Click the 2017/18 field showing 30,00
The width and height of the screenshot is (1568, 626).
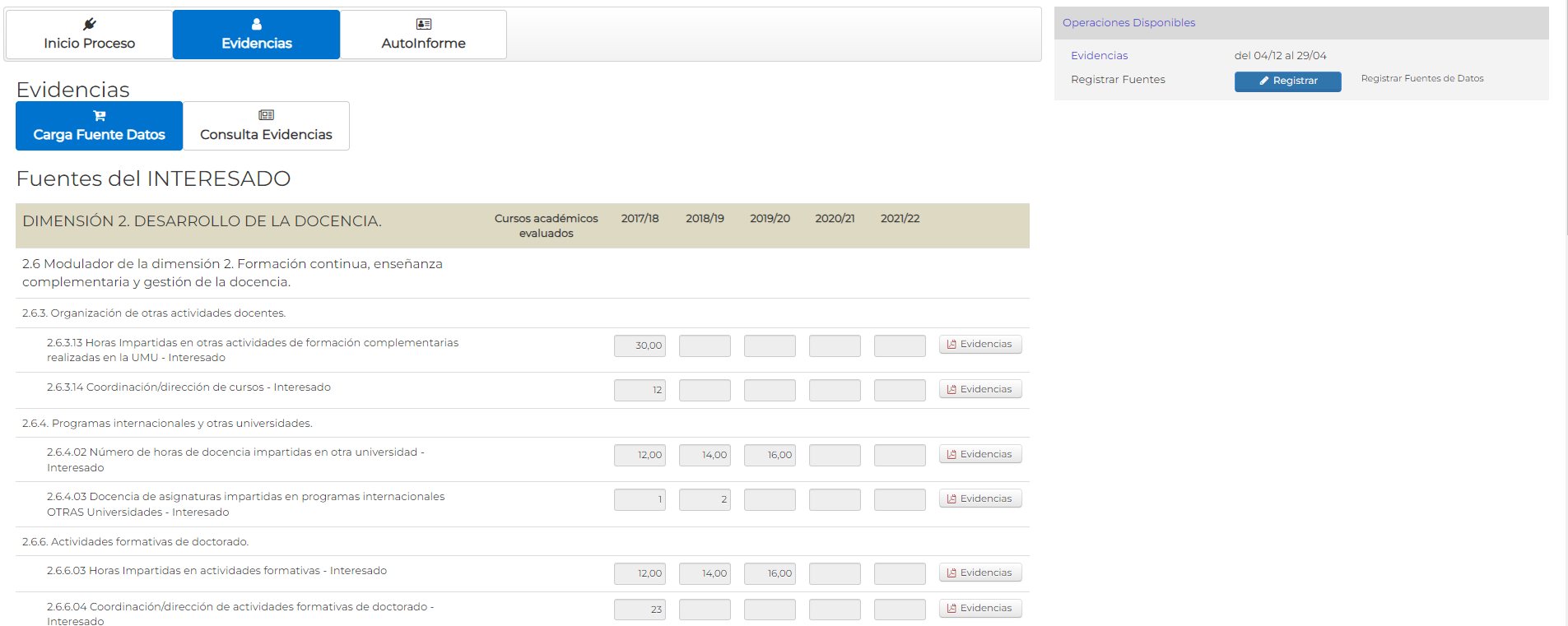pyautogui.click(x=640, y=345)
